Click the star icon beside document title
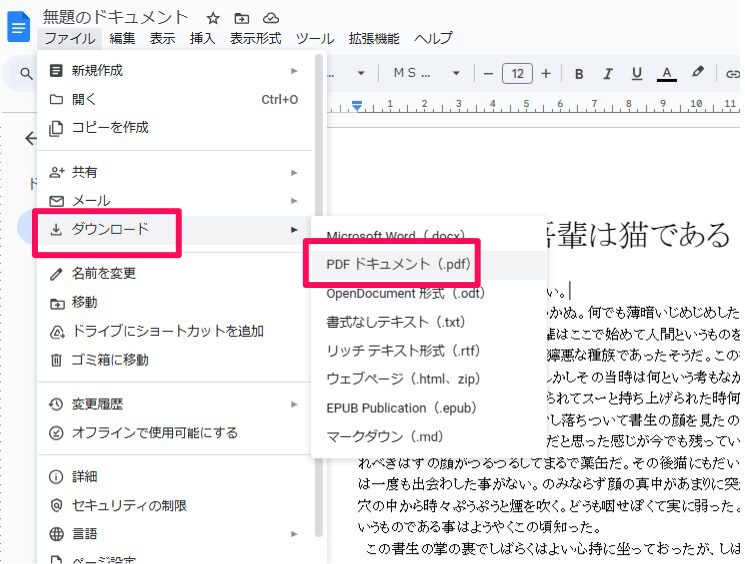The width and height of the screenshot is (745, 564). coord(213,18)
